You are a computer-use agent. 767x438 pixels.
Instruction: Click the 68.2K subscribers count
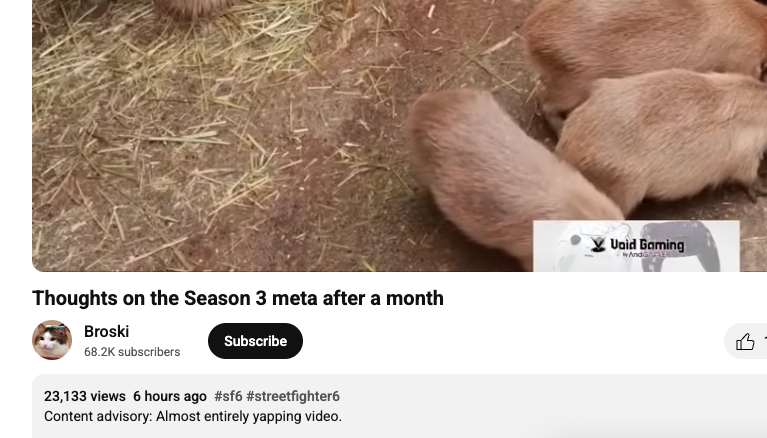tap(132, 352)
